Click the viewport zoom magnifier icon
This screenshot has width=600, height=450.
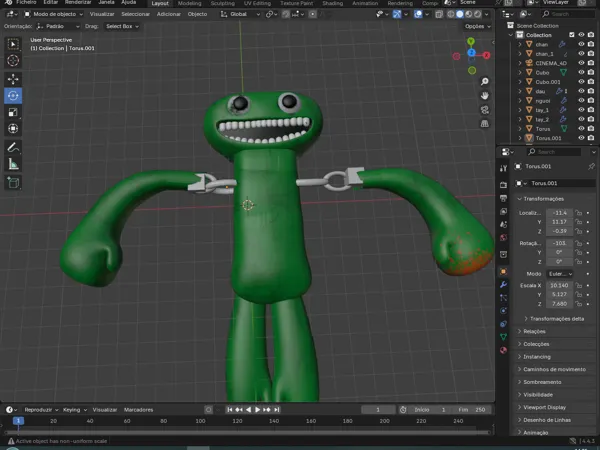pos(484,82)
